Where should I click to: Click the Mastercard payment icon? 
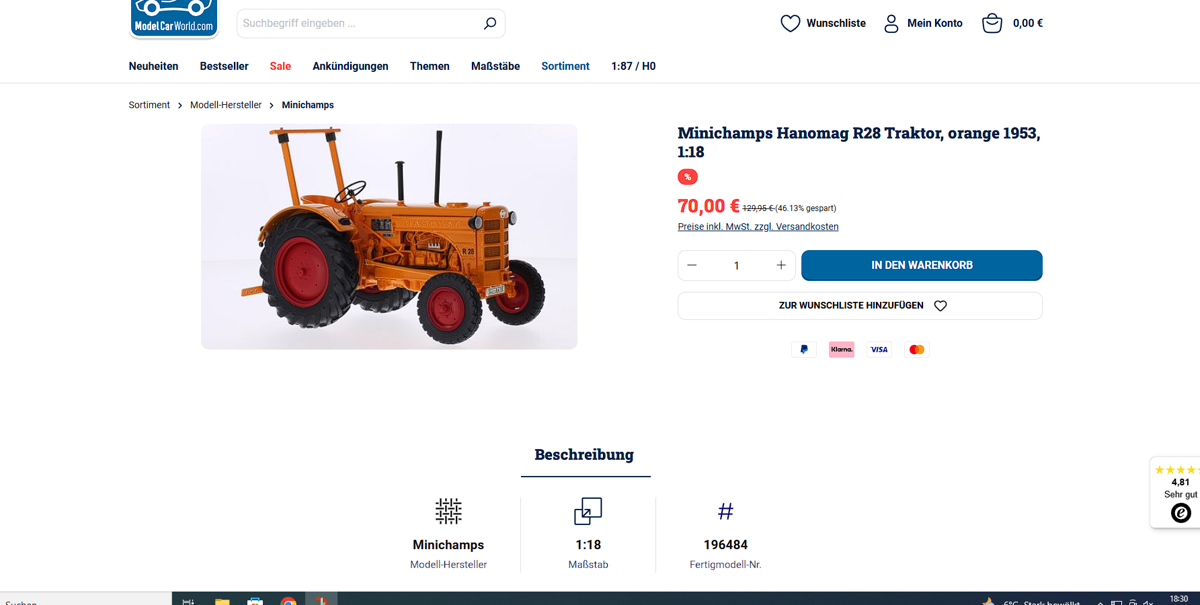pyautogui.click(x=917, y=349)
